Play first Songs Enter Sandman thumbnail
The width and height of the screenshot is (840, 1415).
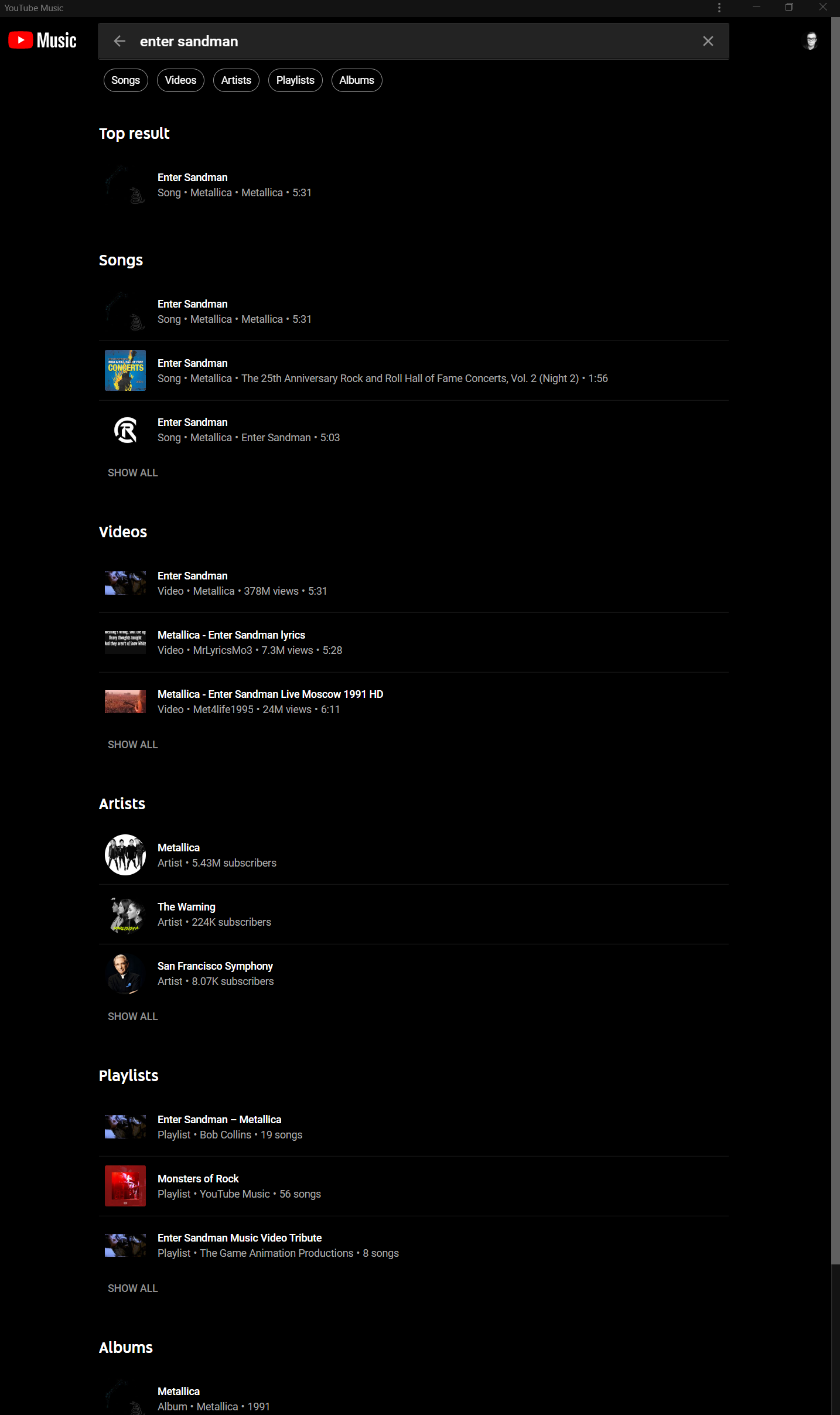(125, 311)
